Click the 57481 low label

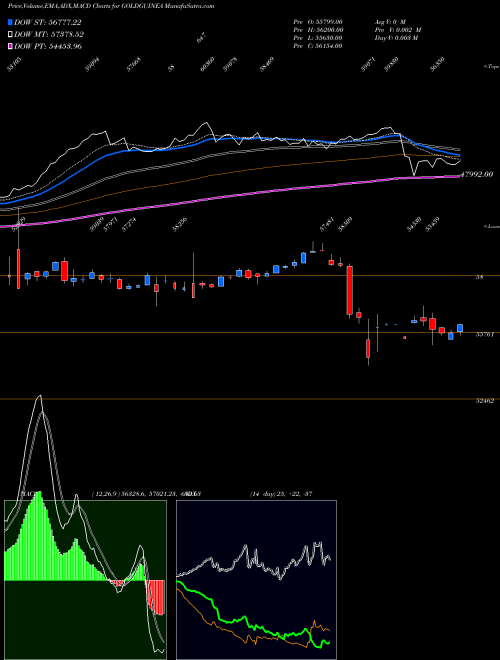327,225
